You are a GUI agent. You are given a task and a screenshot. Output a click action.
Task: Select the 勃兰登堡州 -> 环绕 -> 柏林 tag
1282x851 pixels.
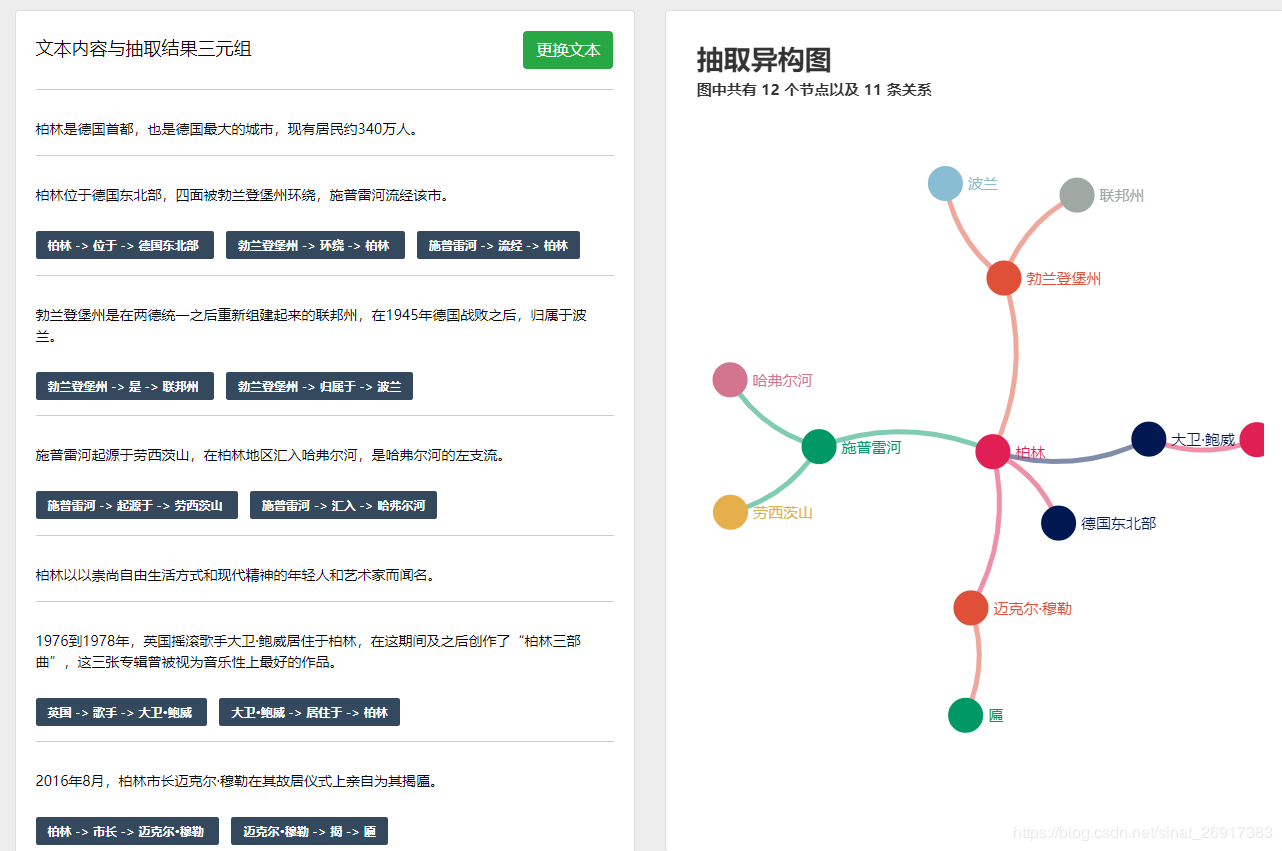coord(315,246)
